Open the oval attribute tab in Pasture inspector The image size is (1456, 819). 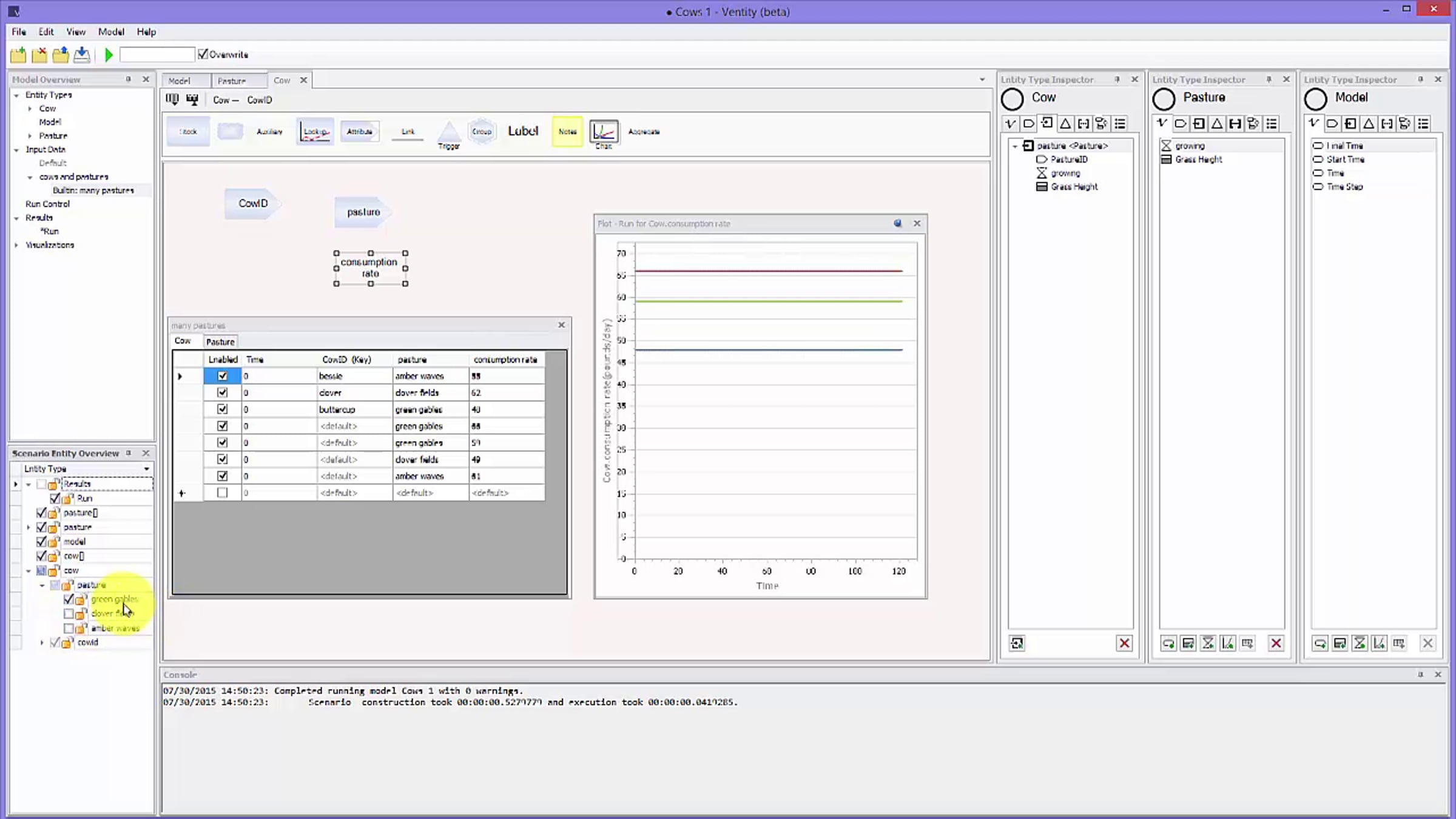tap(1181, 124)
